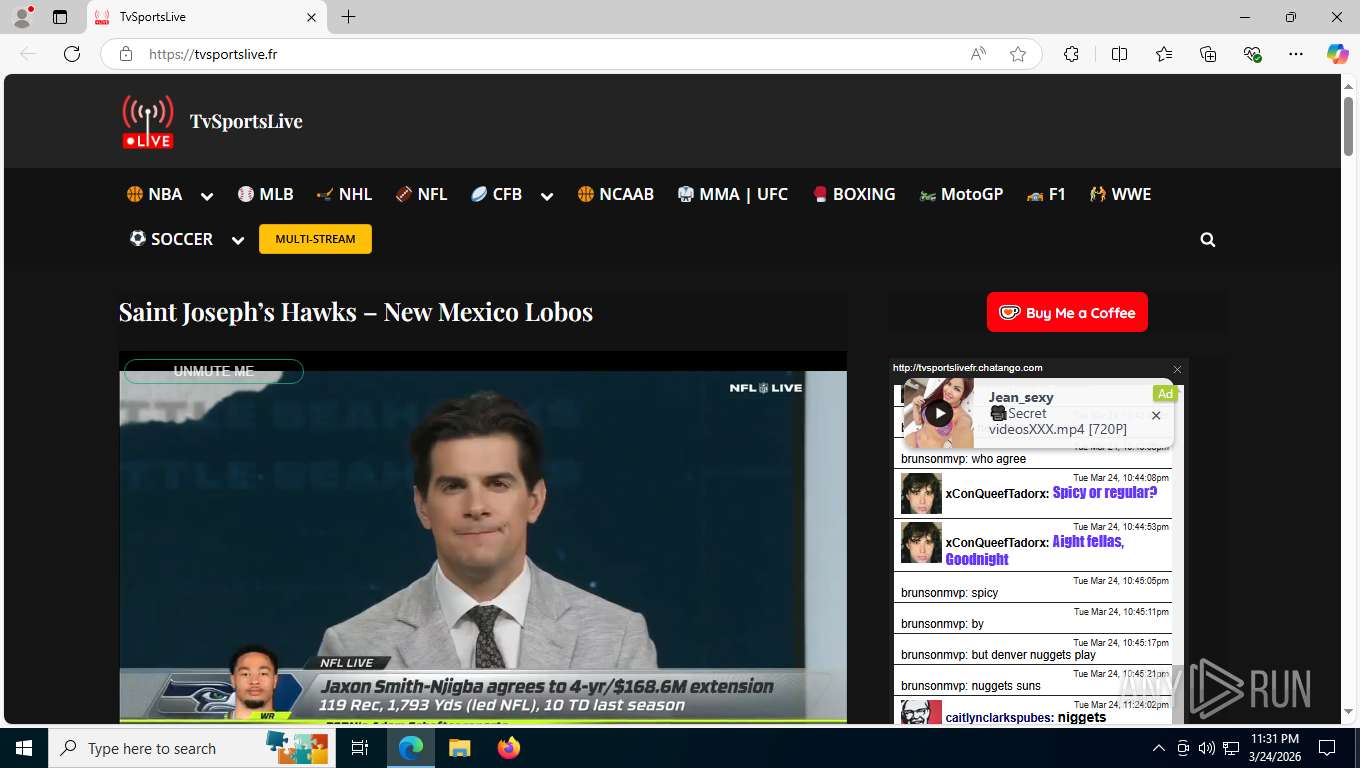Screen dimensions: 1360x768
Task: Open the NBA menu item
Action: [x=155, y=194]
